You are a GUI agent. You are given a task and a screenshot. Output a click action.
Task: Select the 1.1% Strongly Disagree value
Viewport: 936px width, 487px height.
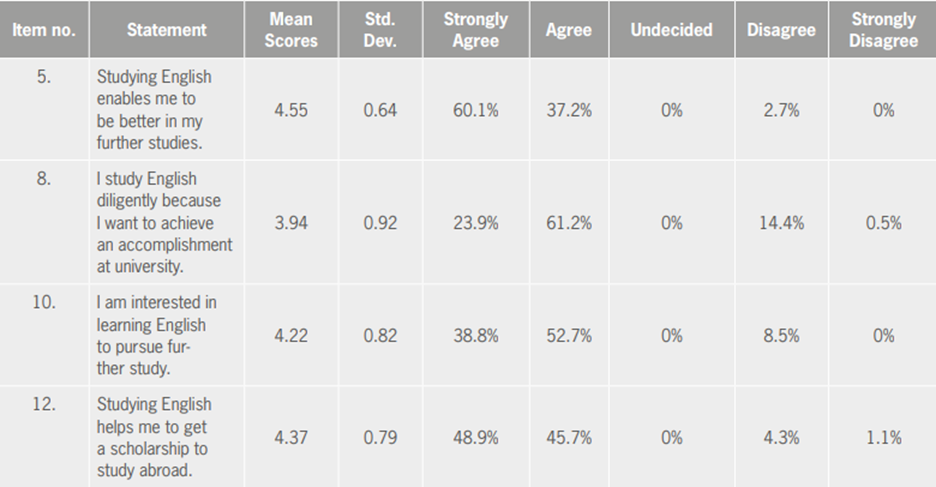883,437
